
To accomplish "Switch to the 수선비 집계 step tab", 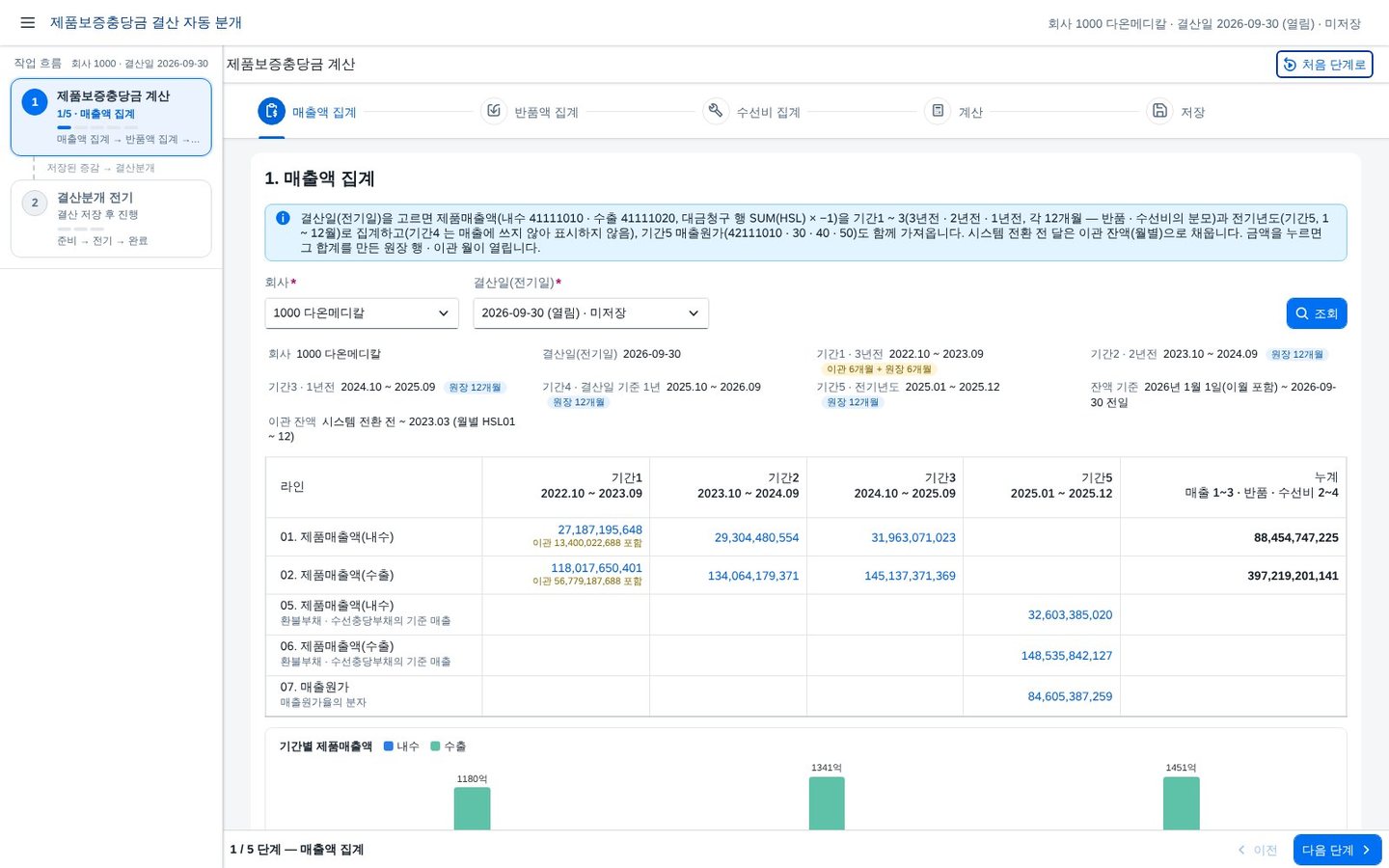I will [x=751, y=112].
